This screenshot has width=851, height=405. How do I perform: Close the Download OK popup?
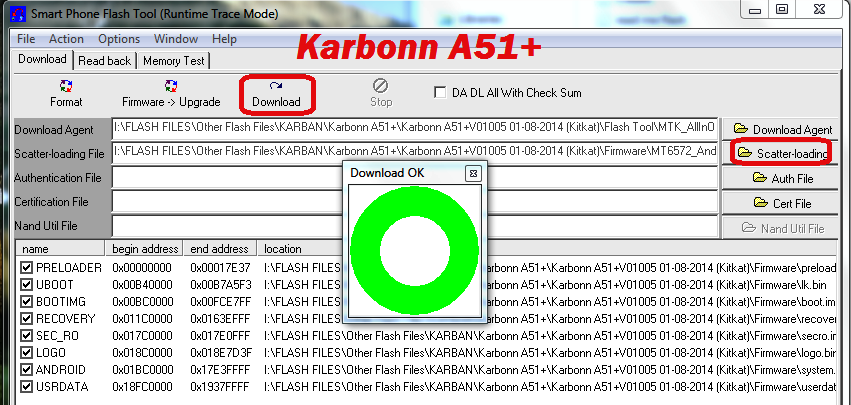473,173
